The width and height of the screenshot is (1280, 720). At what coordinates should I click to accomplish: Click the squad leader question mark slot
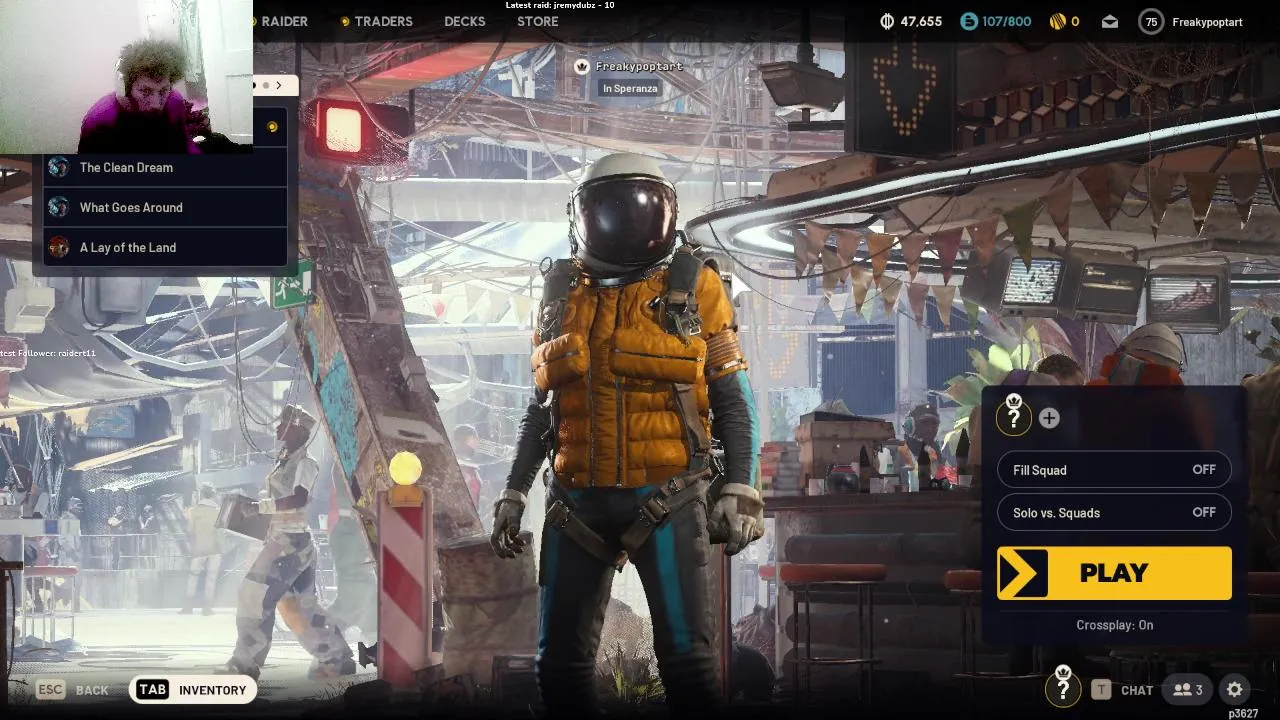[1013, 416]
